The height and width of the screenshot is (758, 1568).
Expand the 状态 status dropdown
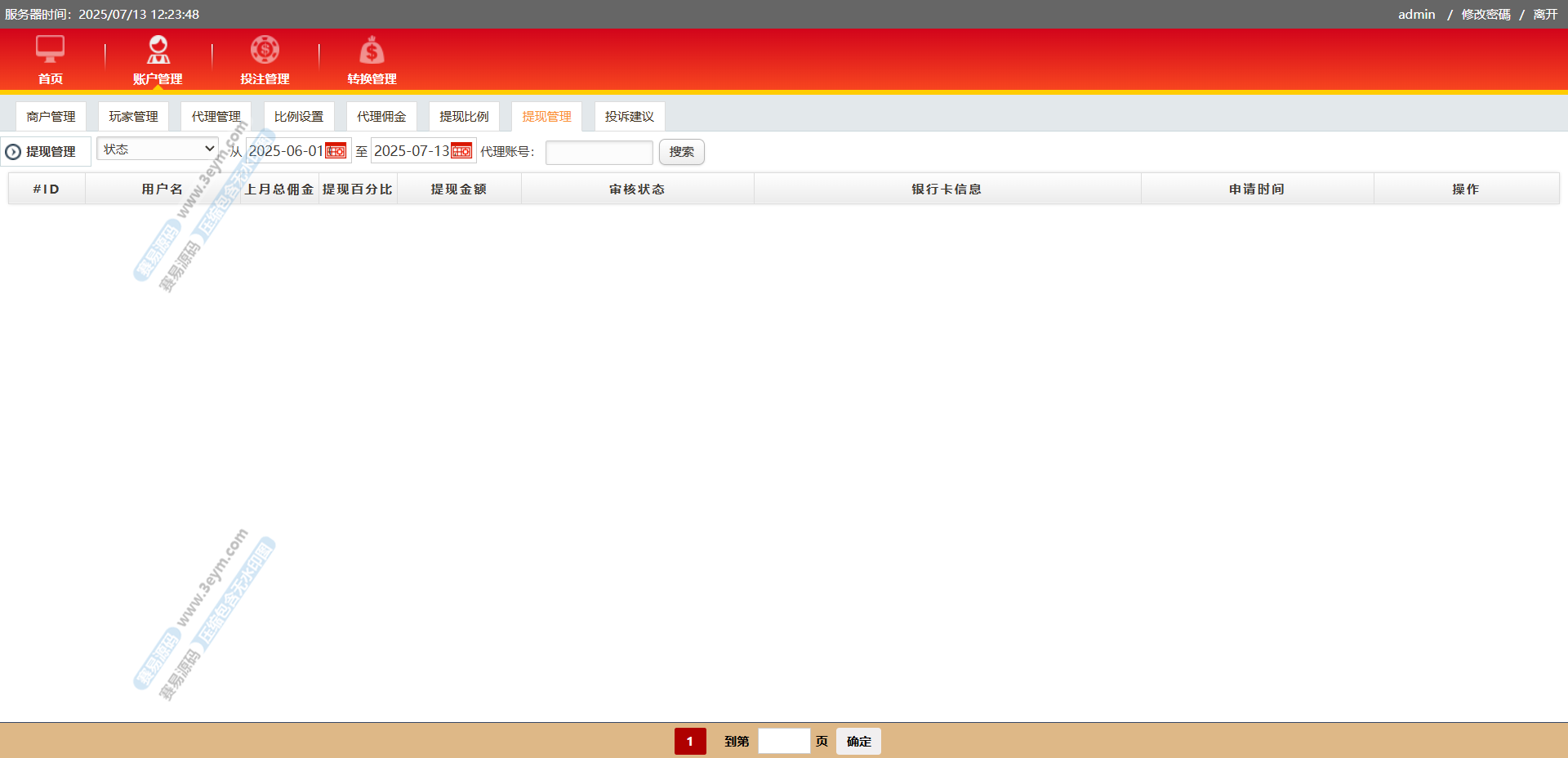pos(158,149)
